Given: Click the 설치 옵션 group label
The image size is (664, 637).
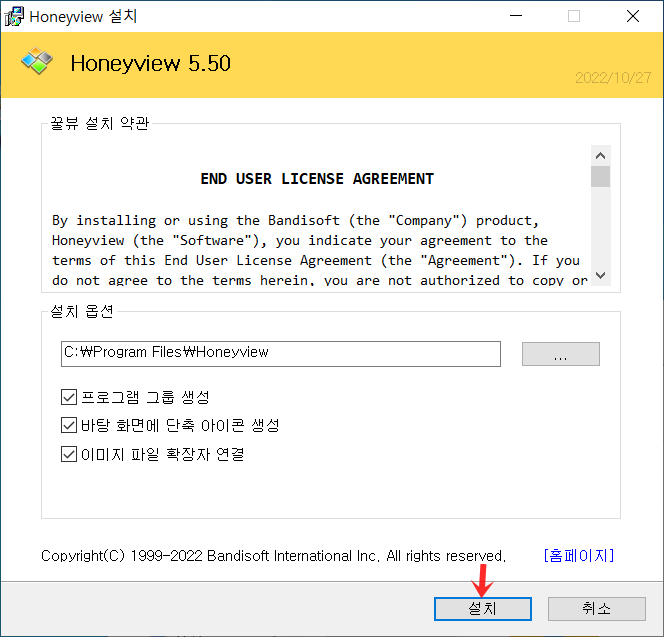Looking at the screenshot, I should click(82, 311).
